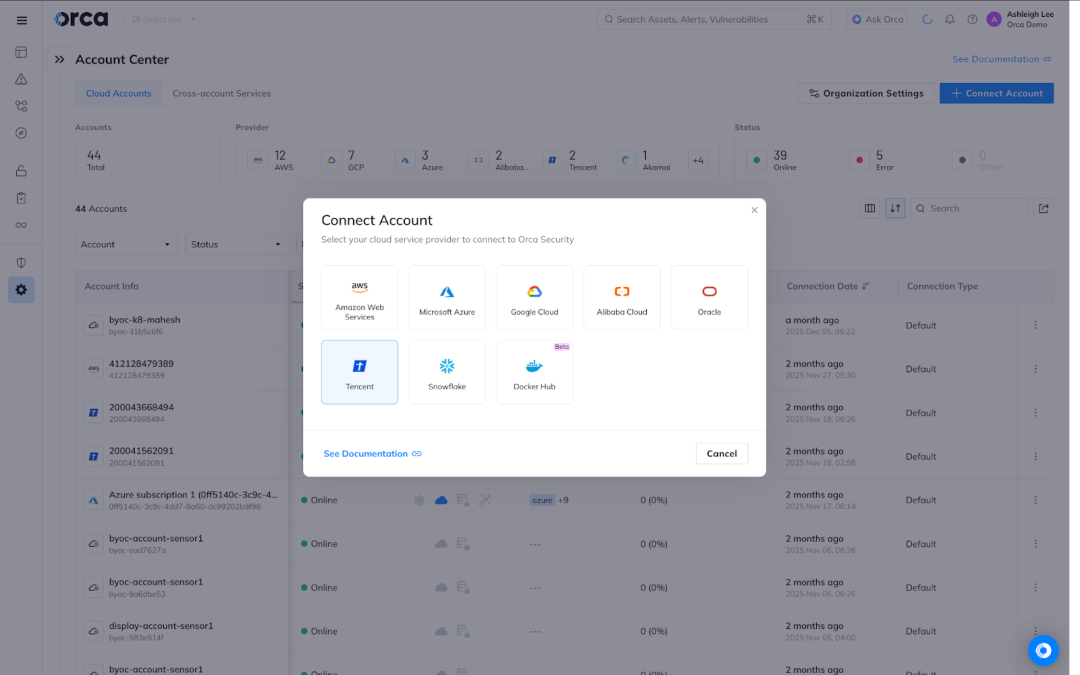Select the Cloud Accounts tab
Screen dimensions: 1080x675
point(118,93)
